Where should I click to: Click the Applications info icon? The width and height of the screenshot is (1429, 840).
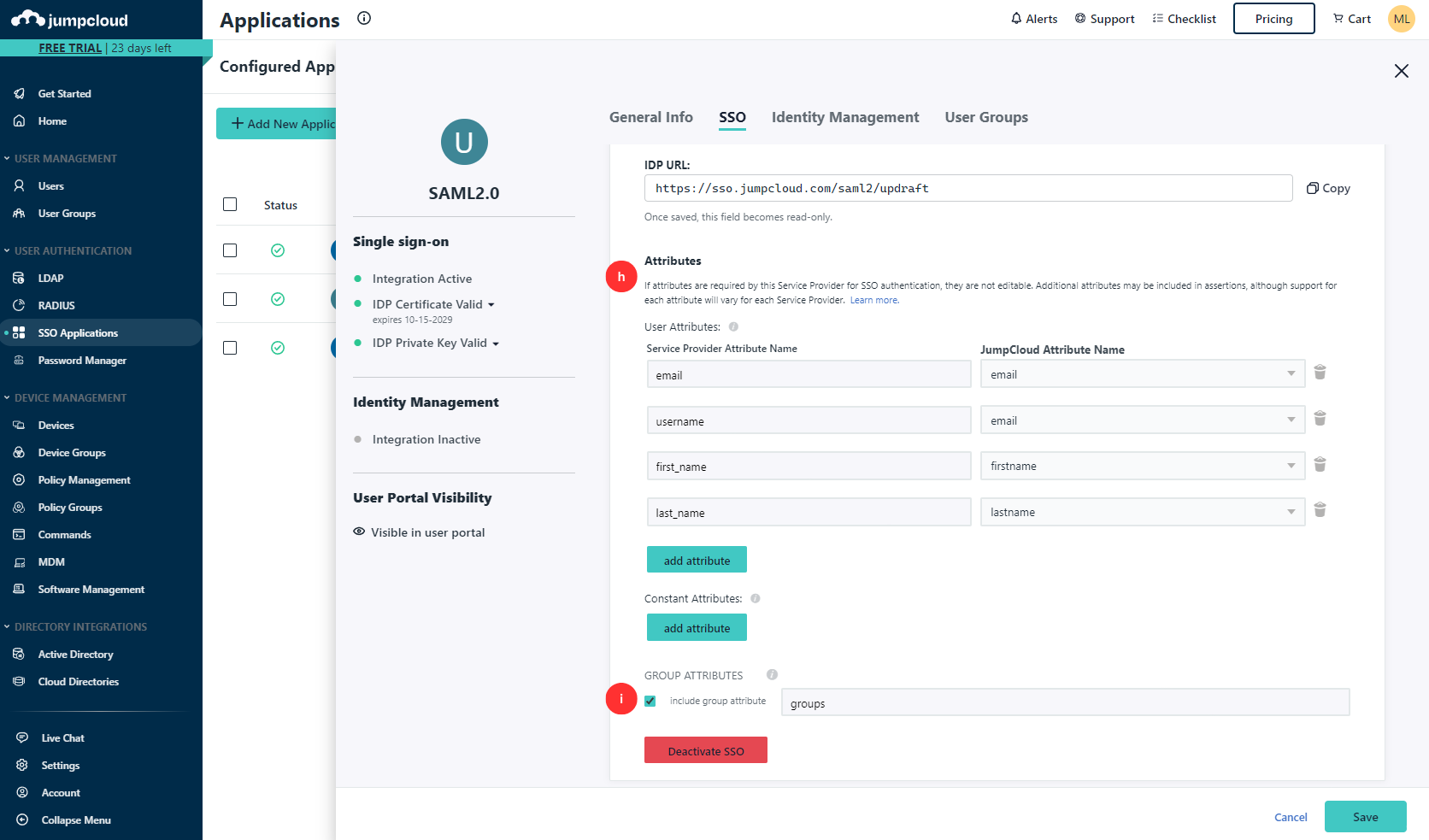[x=364, y=19]
